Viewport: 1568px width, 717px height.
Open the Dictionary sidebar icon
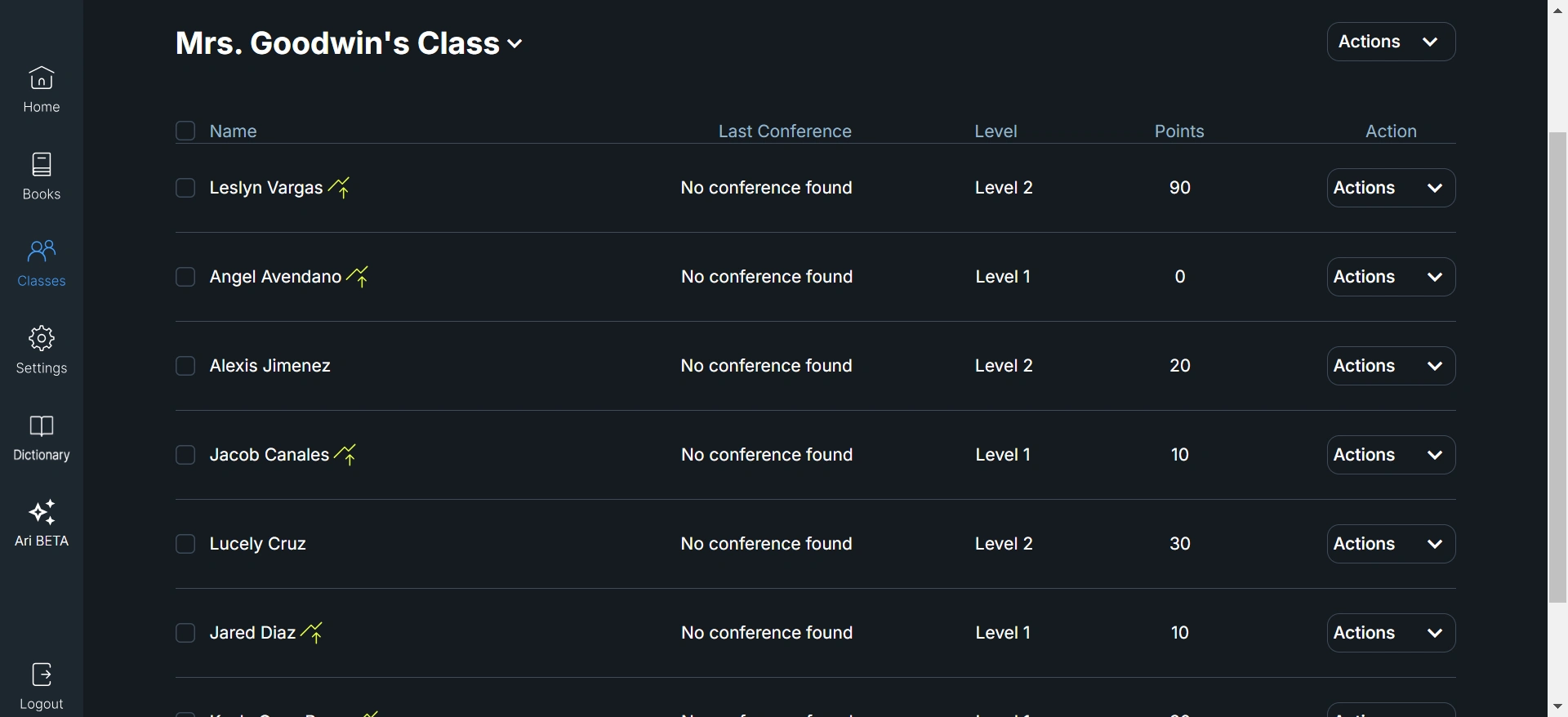point(42,426)
